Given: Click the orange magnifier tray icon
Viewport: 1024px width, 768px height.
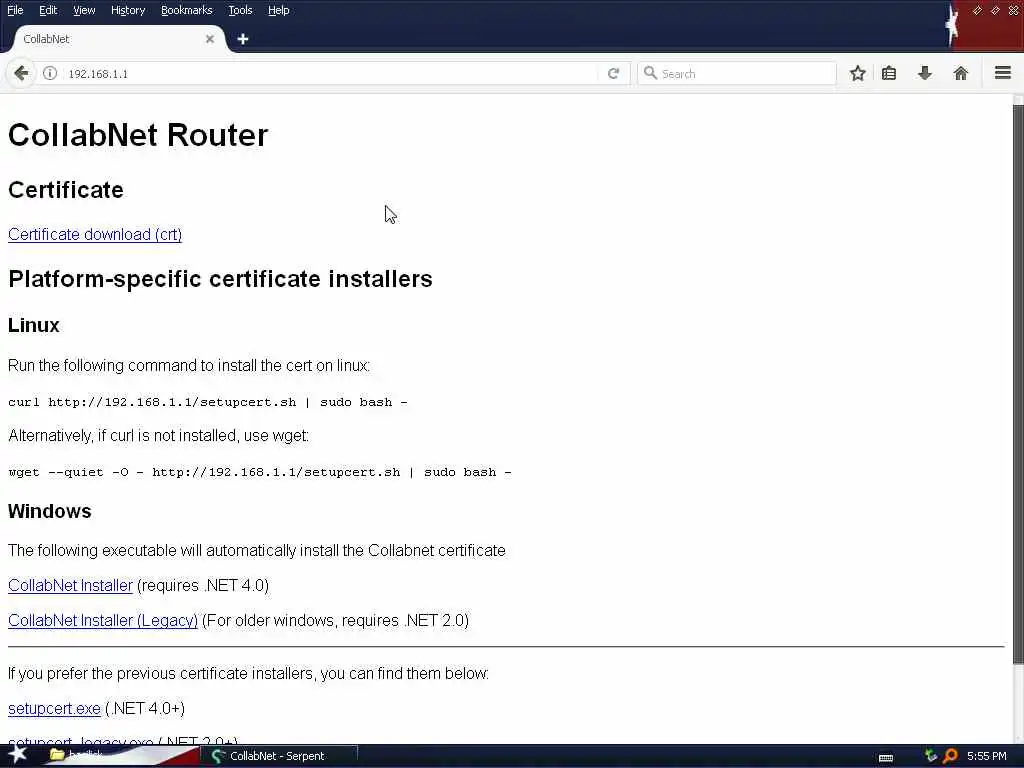Looking at the screenshot, I should [950, 756].
